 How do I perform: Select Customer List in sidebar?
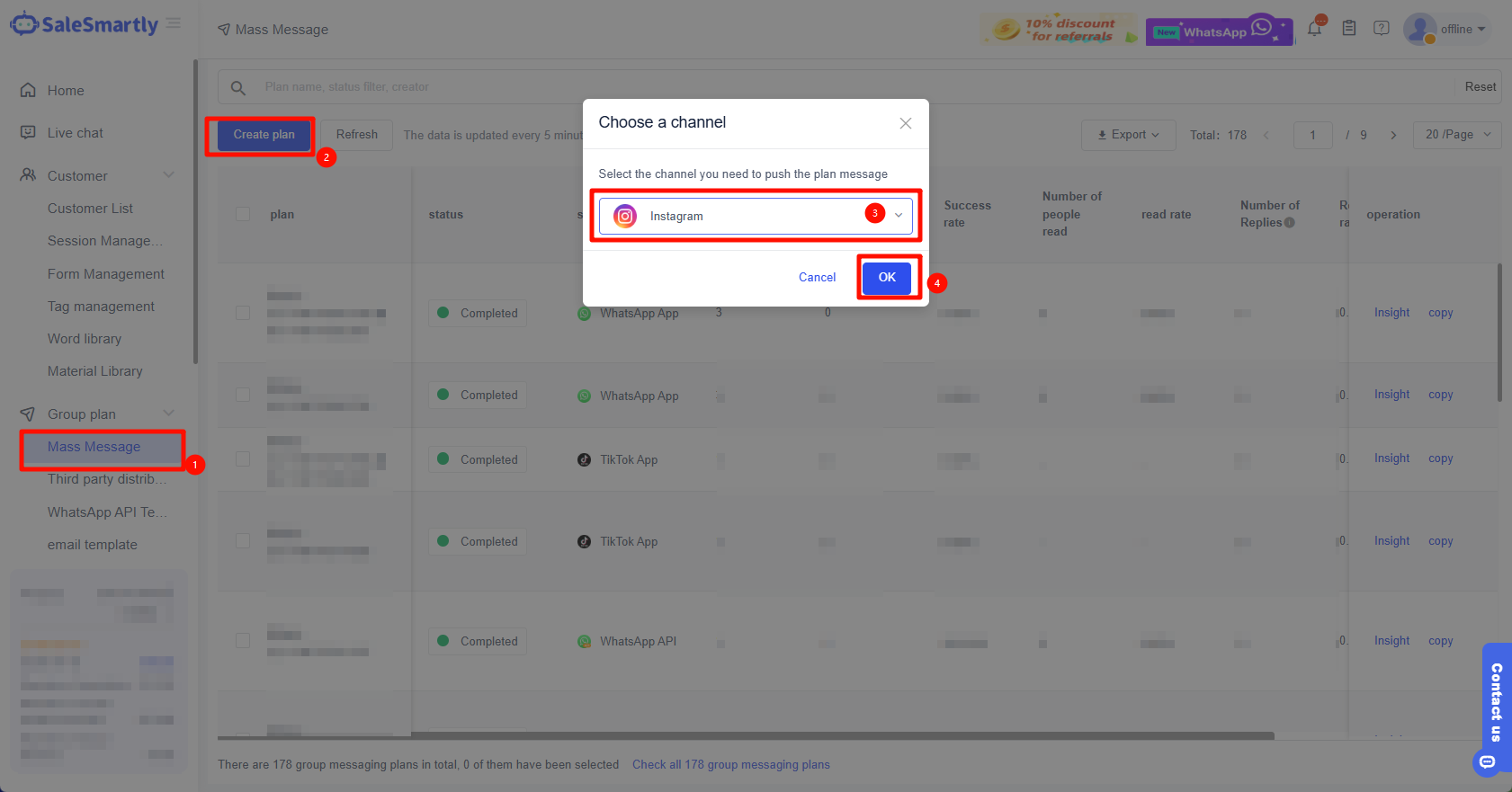pos(90,209)
